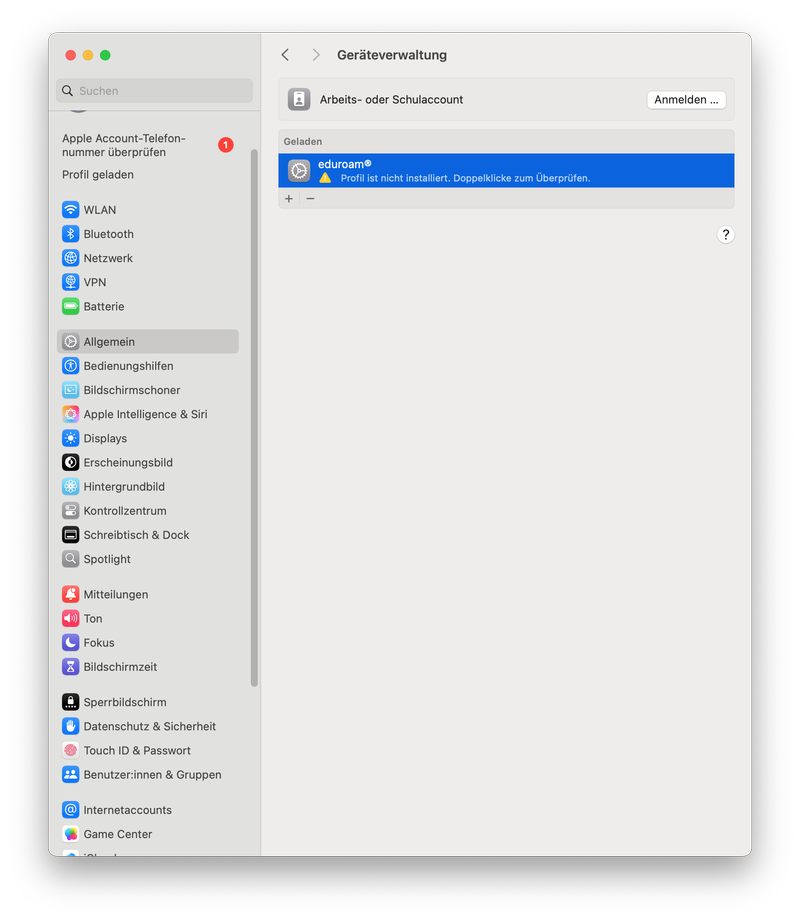Open Erscheinungsbild icon
The width and height of the screenshot is (800, 920).
click(70, 462)
